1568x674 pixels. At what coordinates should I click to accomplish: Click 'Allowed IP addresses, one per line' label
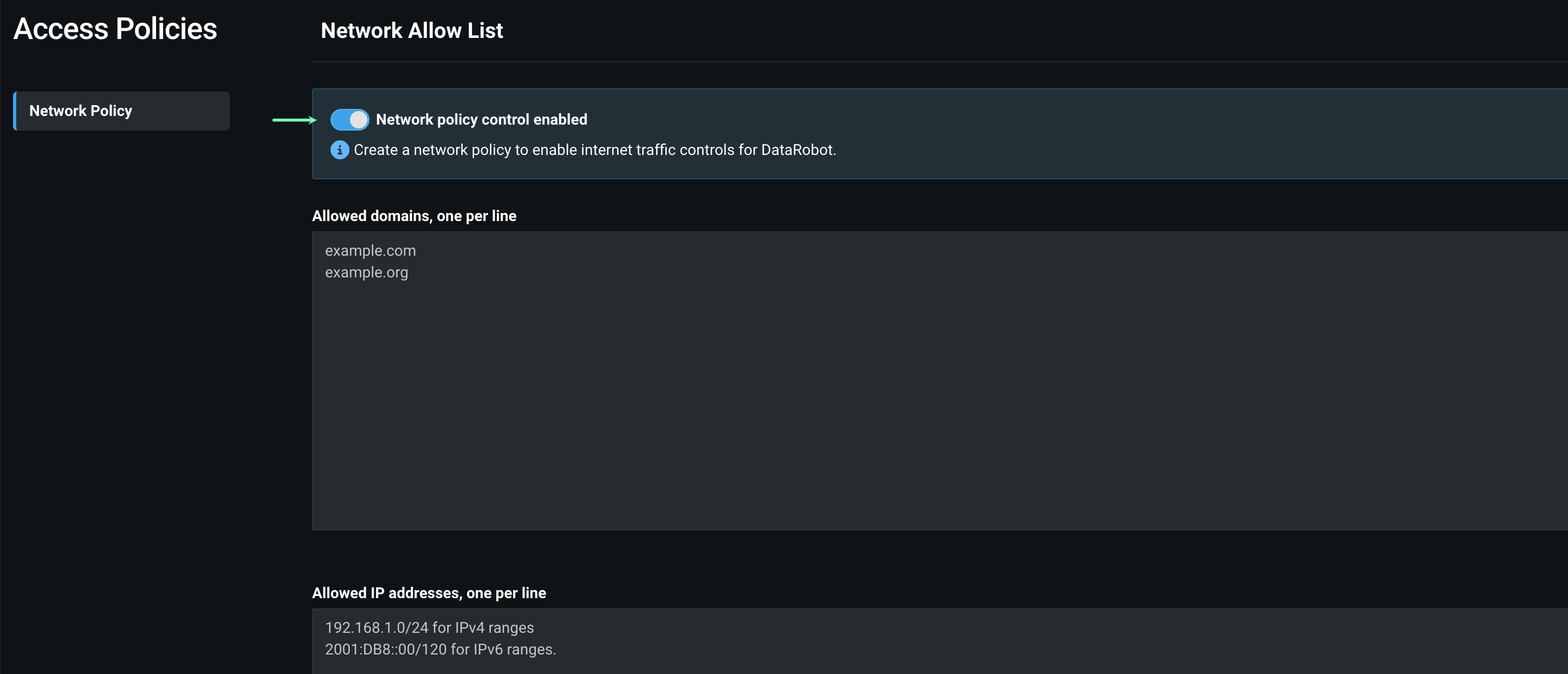[429, 593]
